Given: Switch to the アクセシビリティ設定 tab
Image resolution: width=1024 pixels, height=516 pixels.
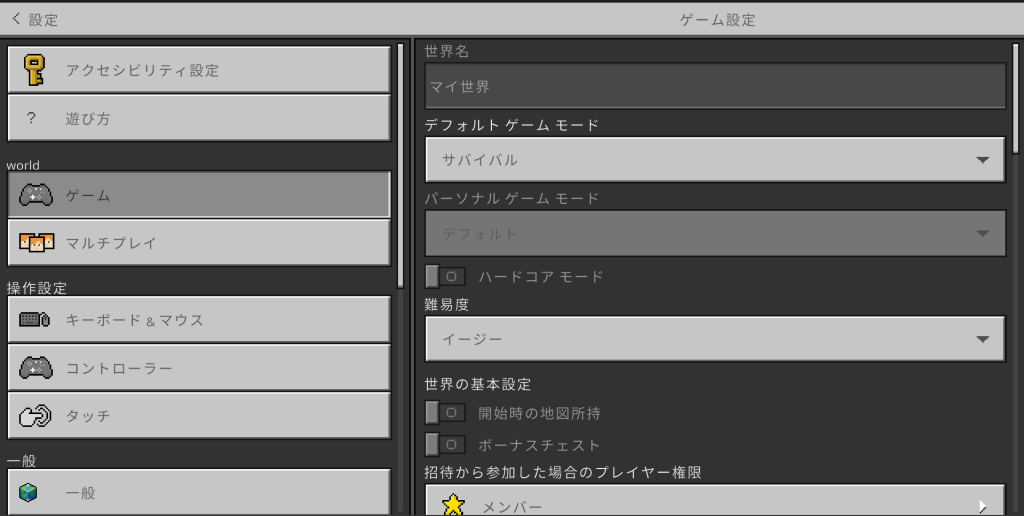Looking at the screenshot, I should tap(198, 70).
